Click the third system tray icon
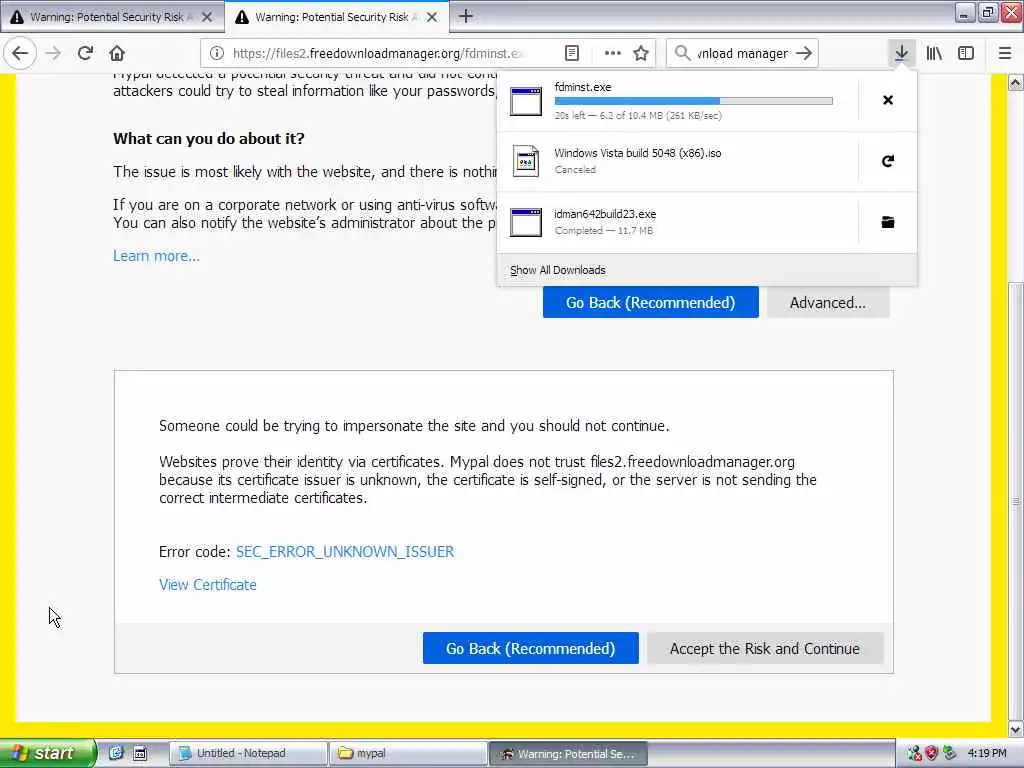Screen dimensions: 1024x768 [x=950, y=753]
